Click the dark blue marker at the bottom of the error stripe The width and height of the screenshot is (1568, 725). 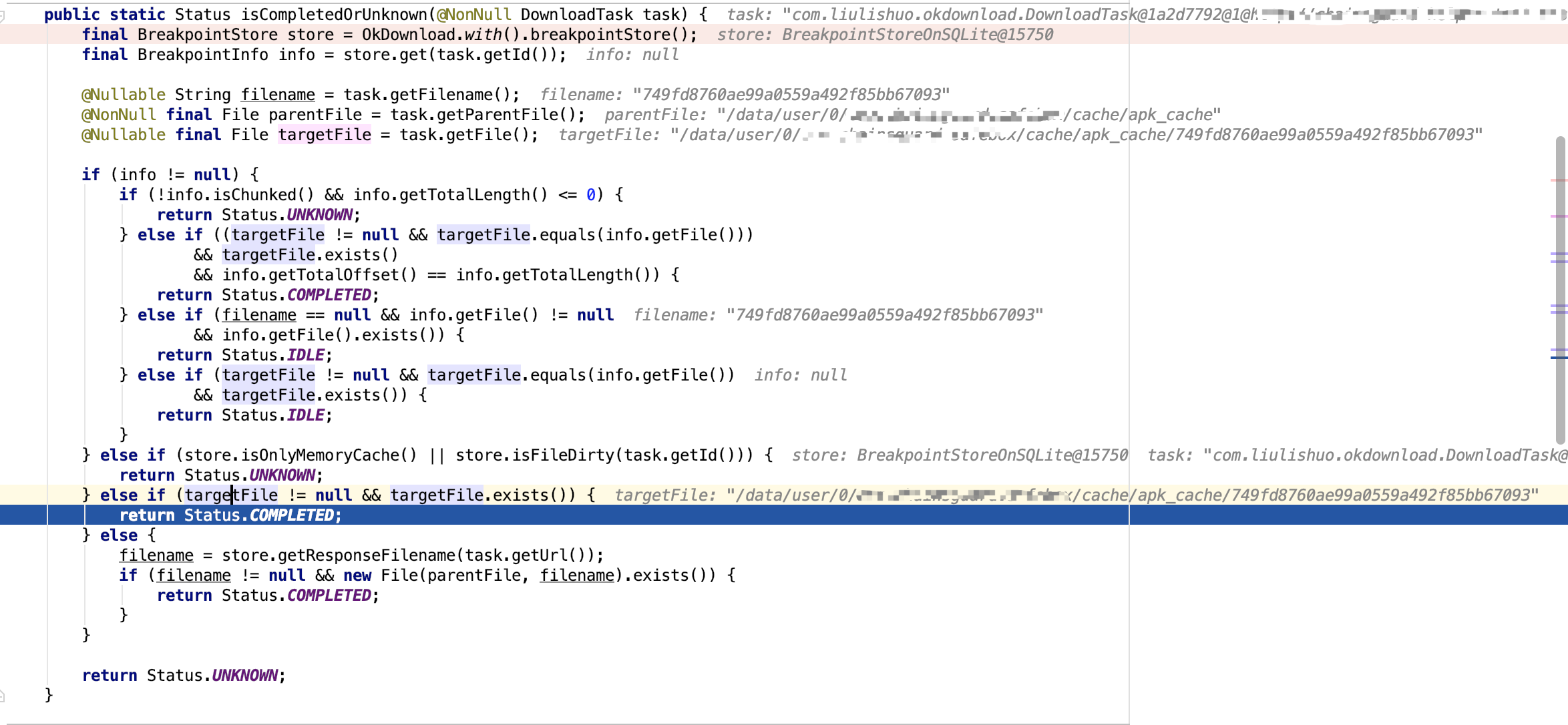(x=1561, y=359)
